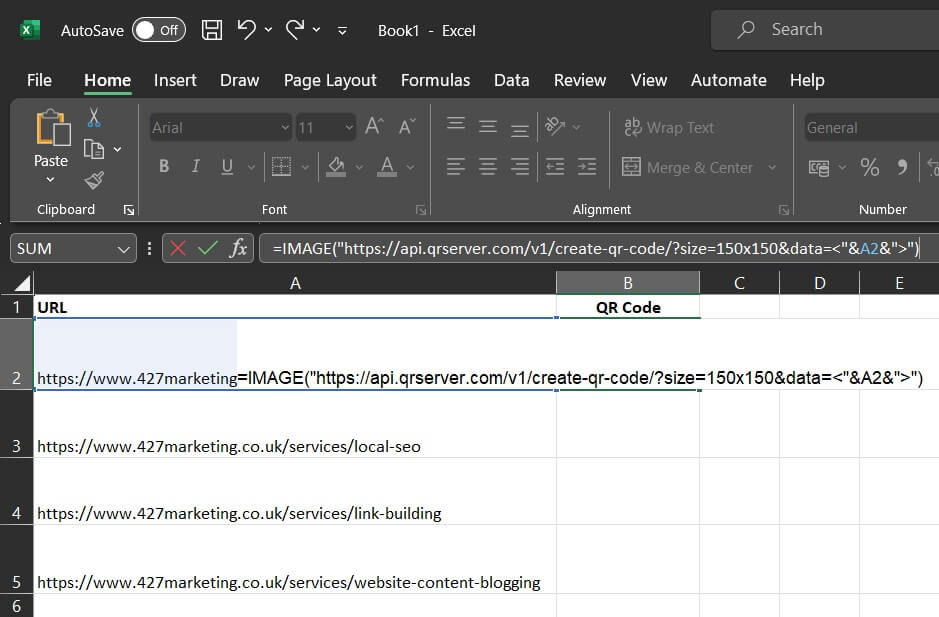Open Merge & Center options dropdown
The image size is (939, 617).
[x=773, y=168]
